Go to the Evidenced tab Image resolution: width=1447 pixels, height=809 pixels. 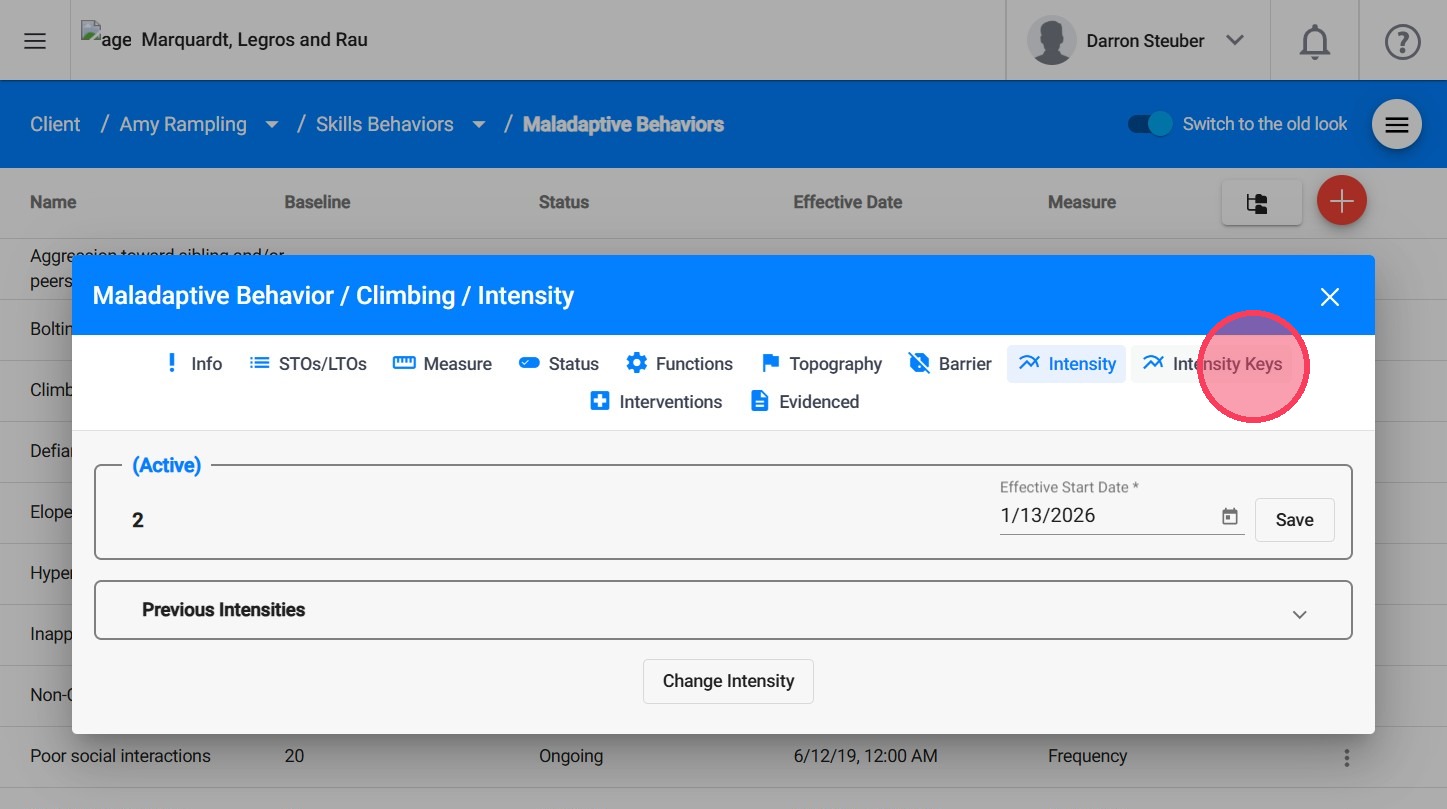(x=805, y=402)
